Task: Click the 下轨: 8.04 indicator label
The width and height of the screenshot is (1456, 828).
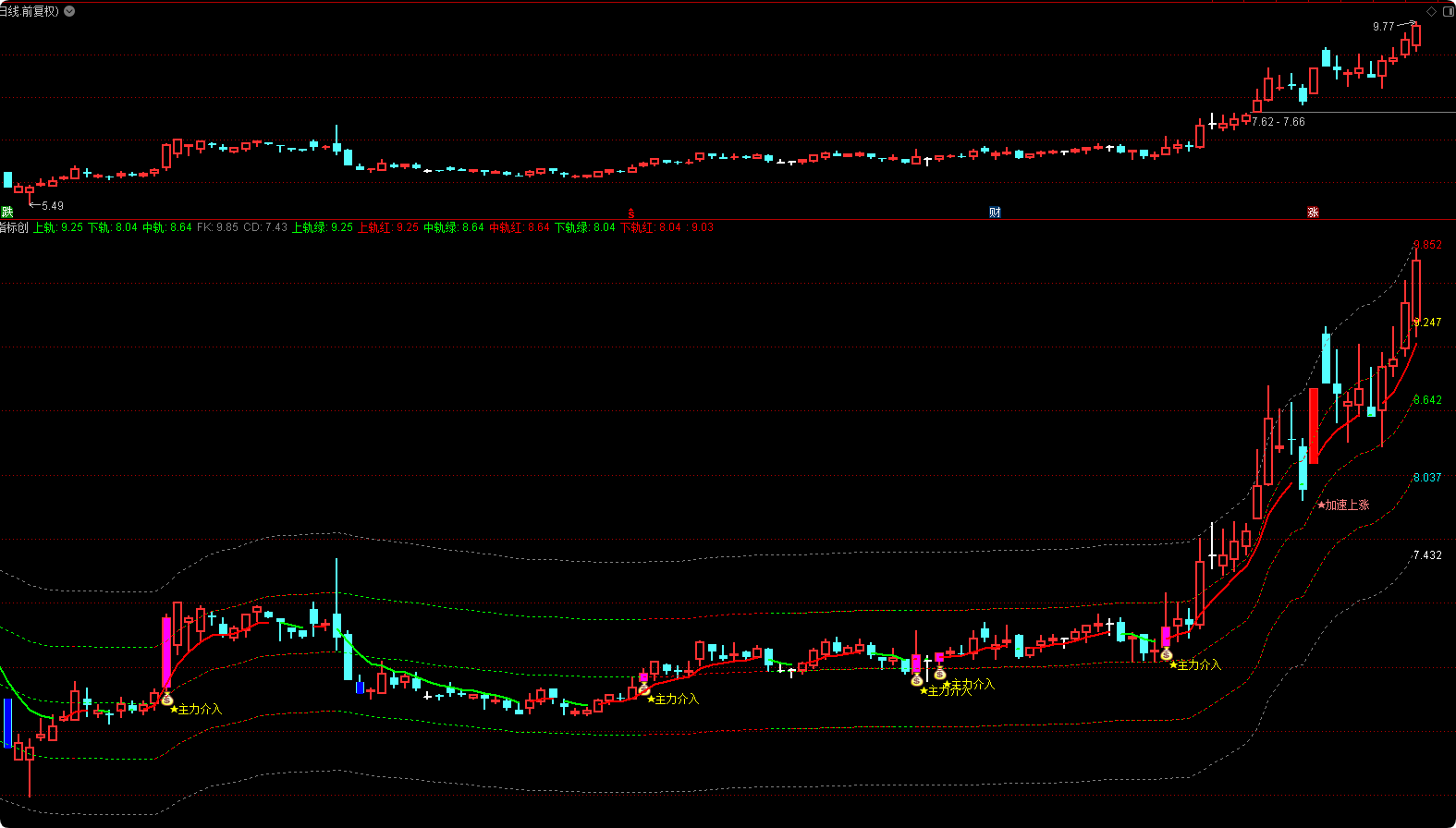Action: (x=113, y=227)
